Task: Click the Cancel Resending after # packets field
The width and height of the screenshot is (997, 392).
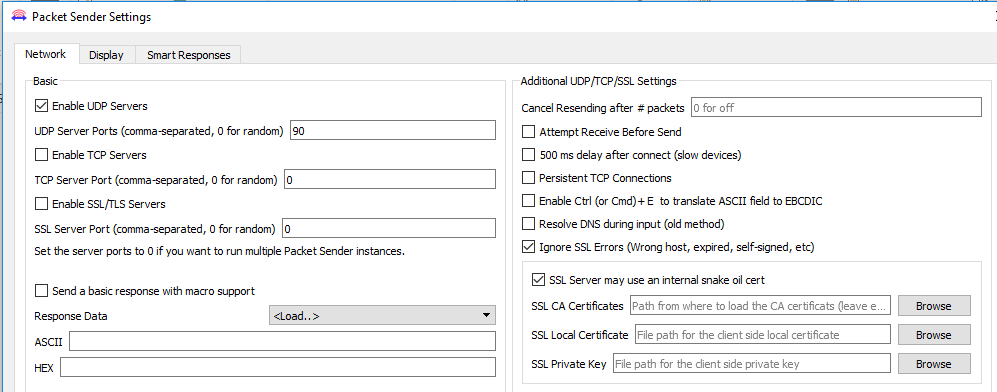Action: 836,107
